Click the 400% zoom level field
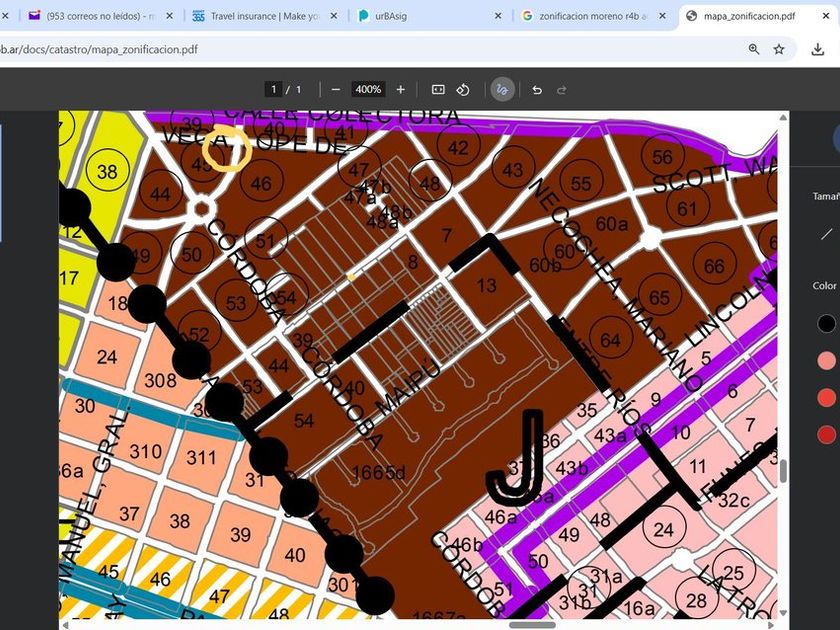Screen dimensions: 840x630 (368, 89)
